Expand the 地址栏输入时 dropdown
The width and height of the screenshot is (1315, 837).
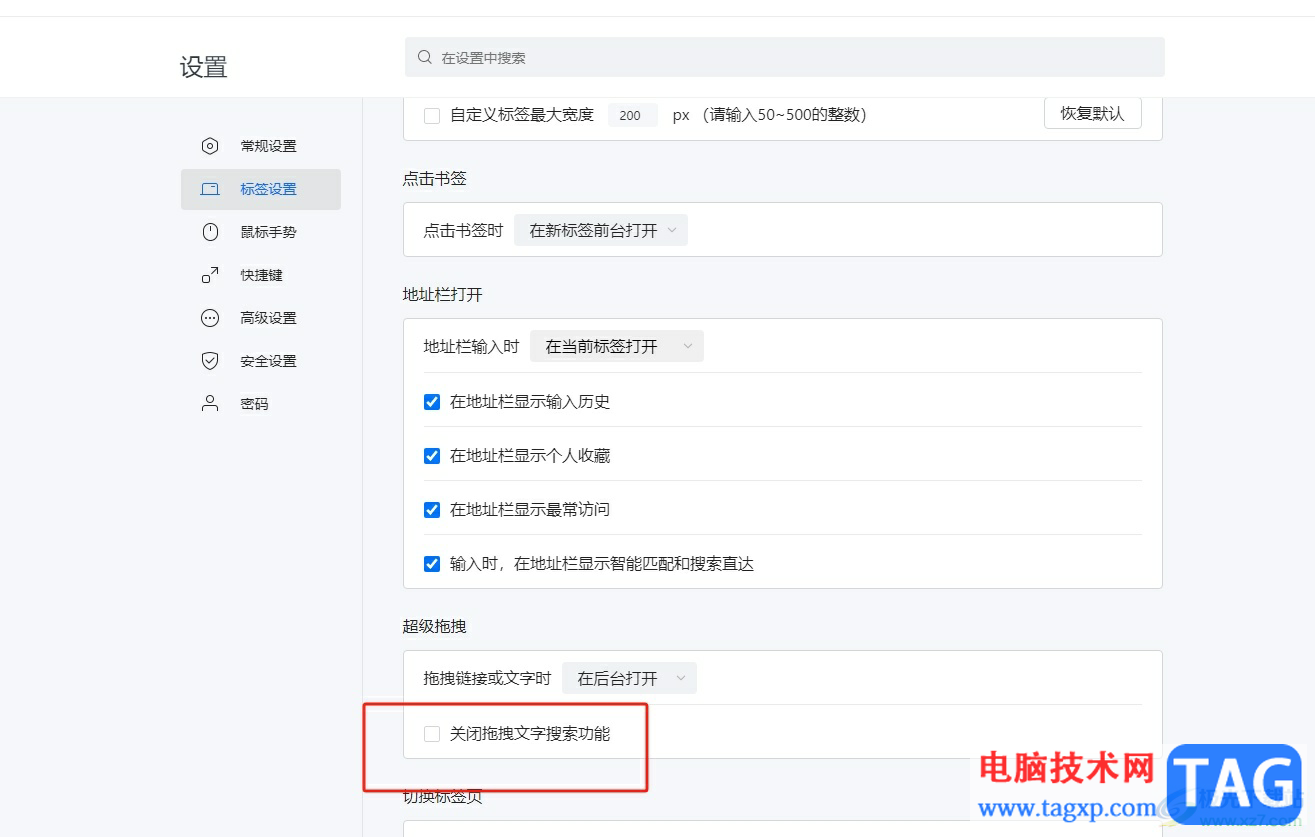tap(616, 345)
